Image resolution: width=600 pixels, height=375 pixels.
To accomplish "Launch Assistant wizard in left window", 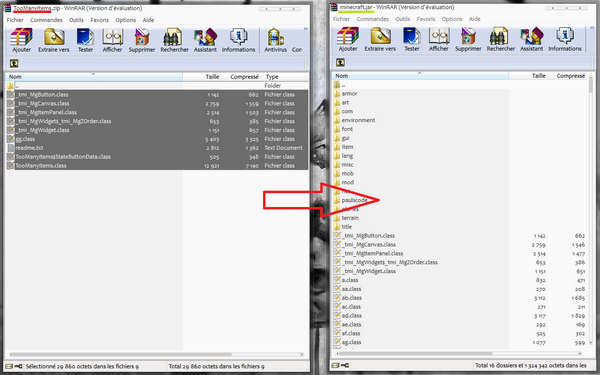I will pyautogui.click(x=205, y=40).
